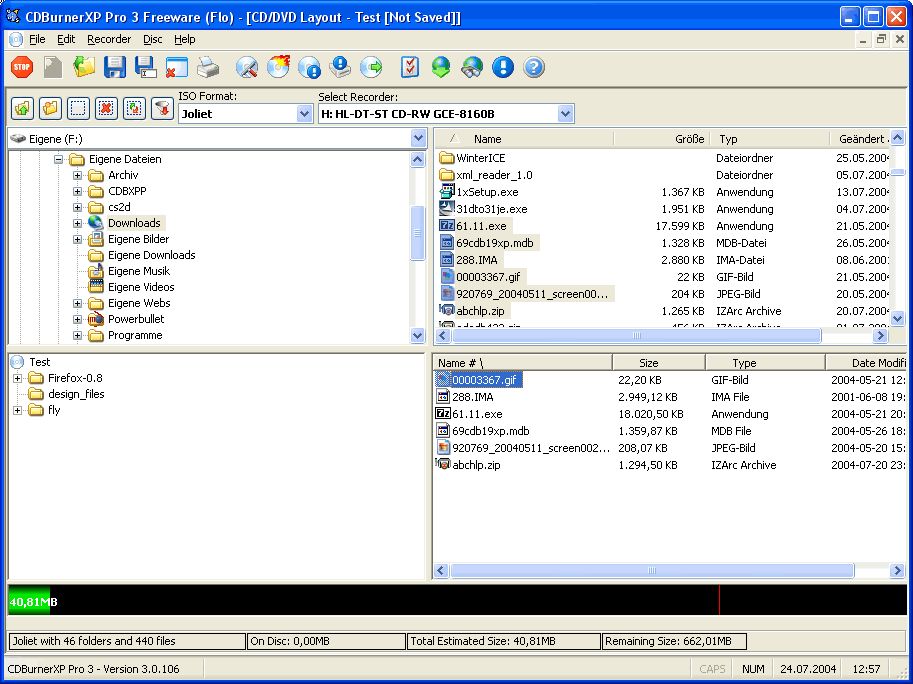The width and height of the screenshot is (913, 684).
Task: Click the printer icon in toolbar
Action: click(208, 68)
